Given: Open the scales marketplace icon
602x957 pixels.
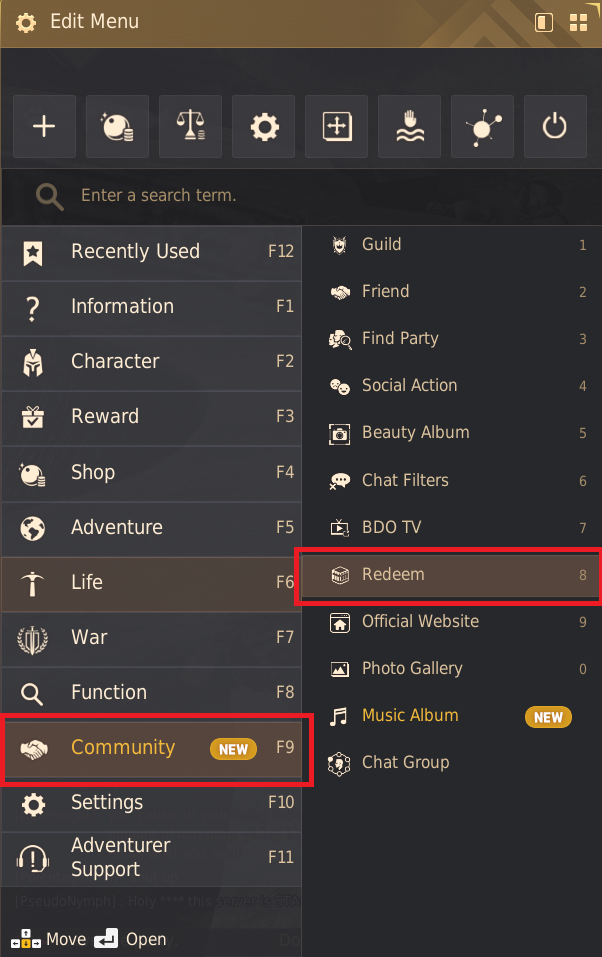Looking at the screenshot, I should [x=190, y=127].
